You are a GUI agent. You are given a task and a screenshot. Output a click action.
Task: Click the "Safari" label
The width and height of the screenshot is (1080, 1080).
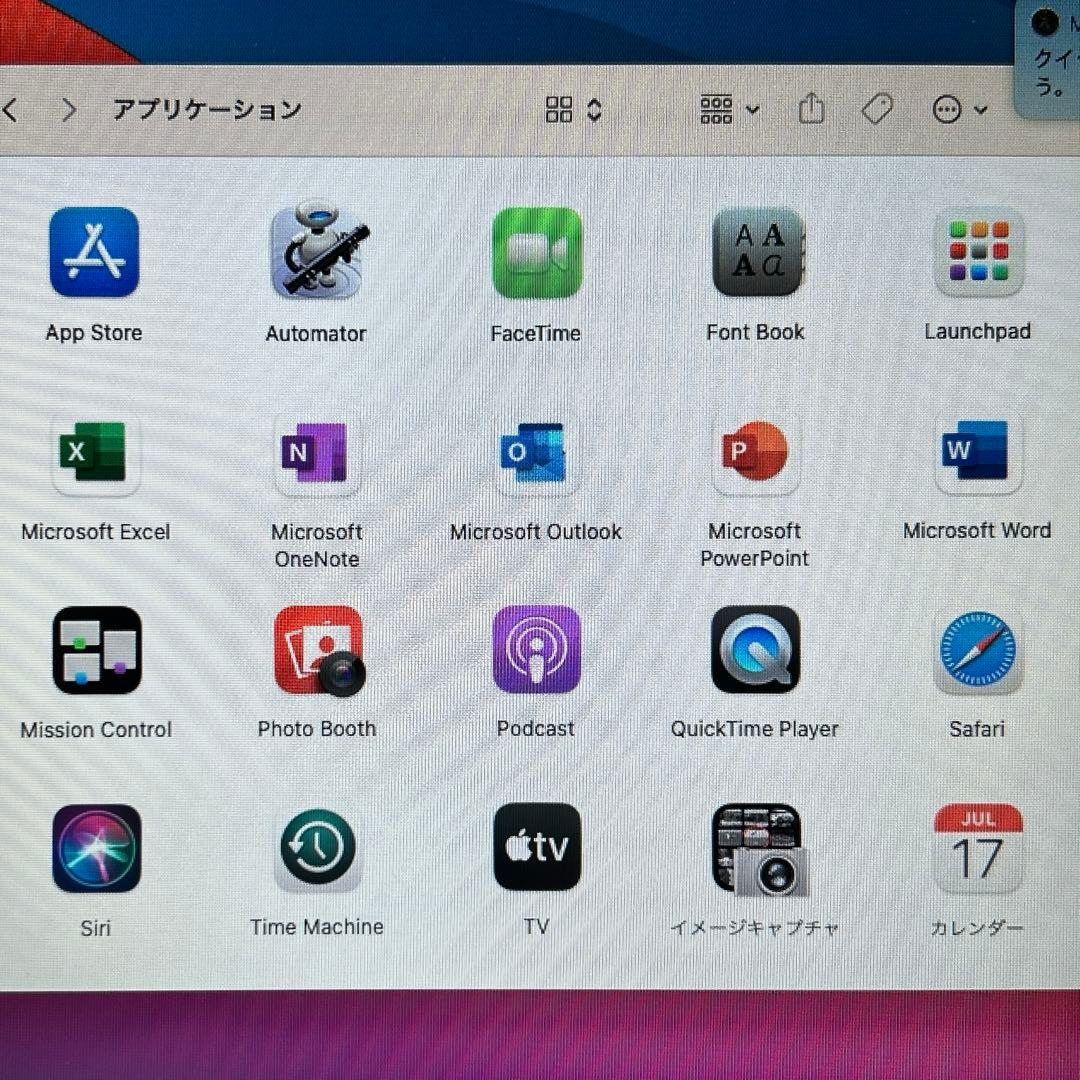(x=977, y=729)
